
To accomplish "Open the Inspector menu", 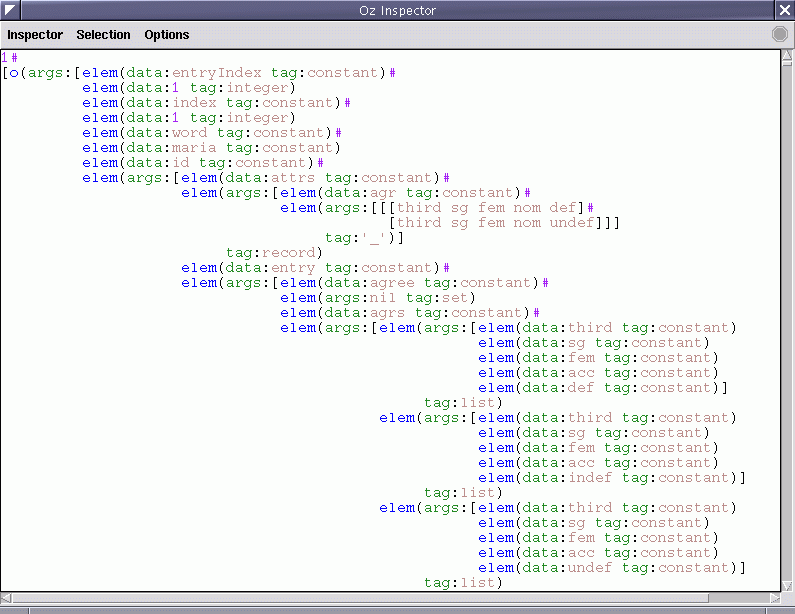I will pos(35,34).
